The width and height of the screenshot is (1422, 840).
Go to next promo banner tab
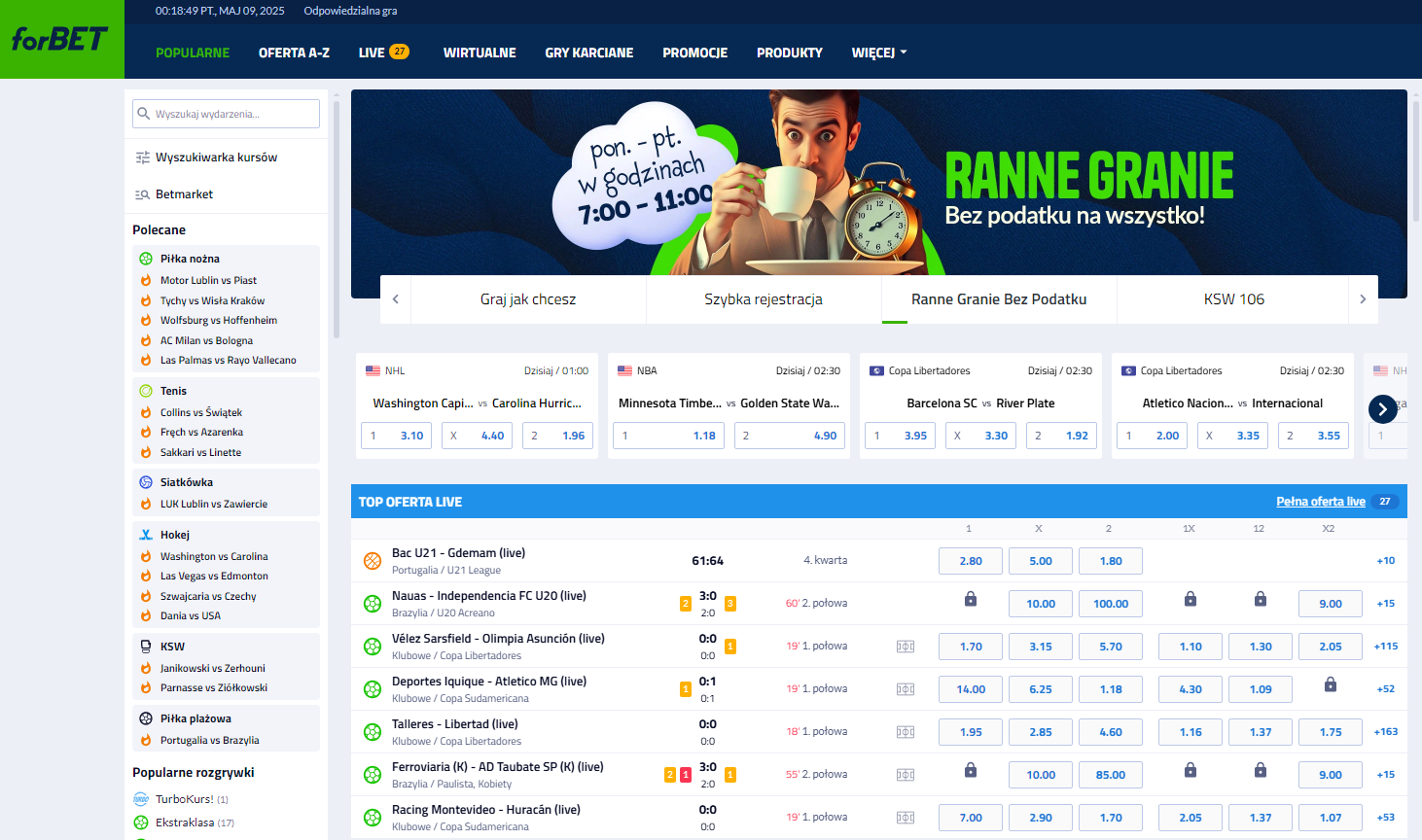tap(1363, 299)
